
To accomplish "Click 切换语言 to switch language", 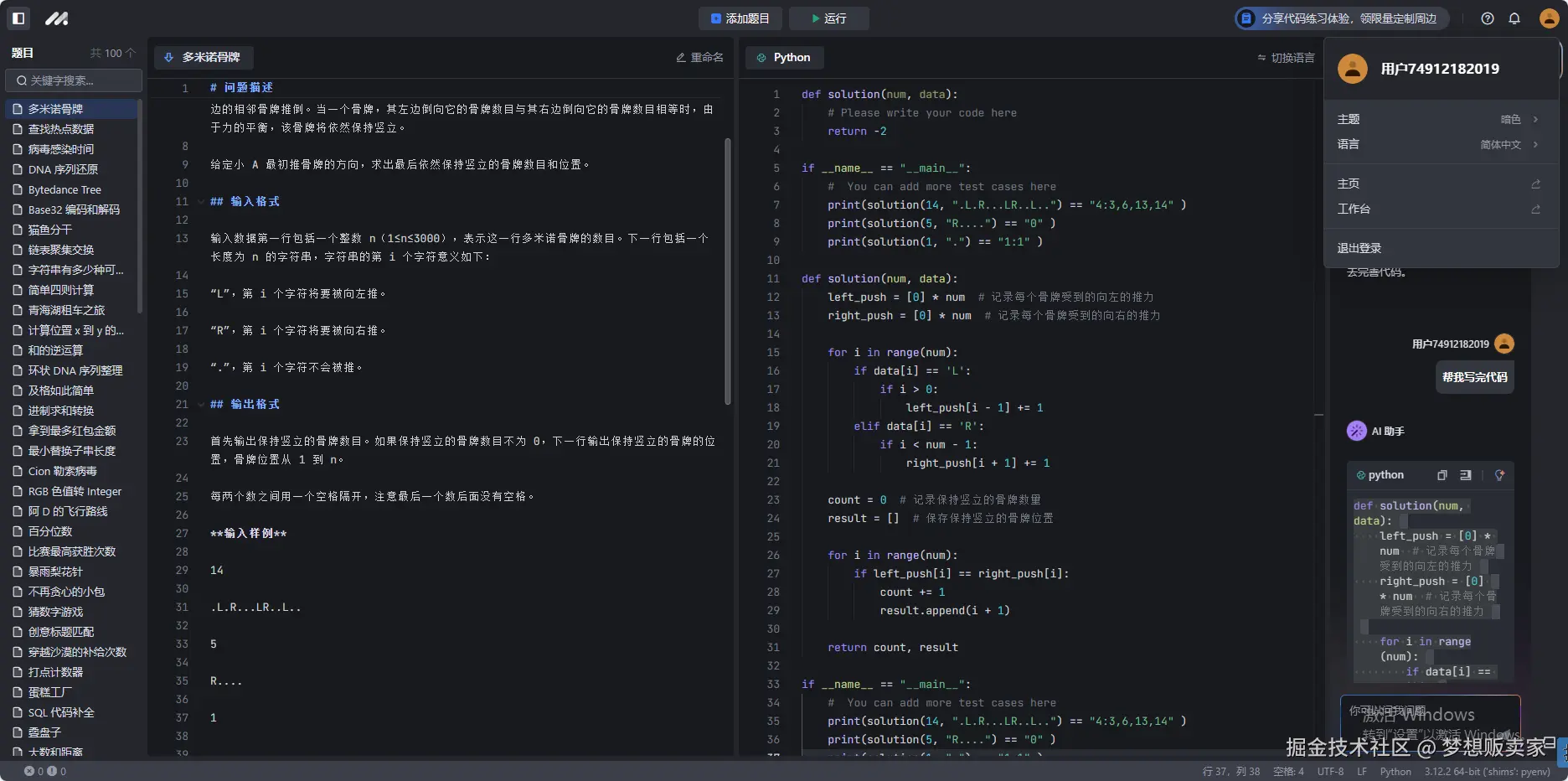I will [x=1286, y=58].
